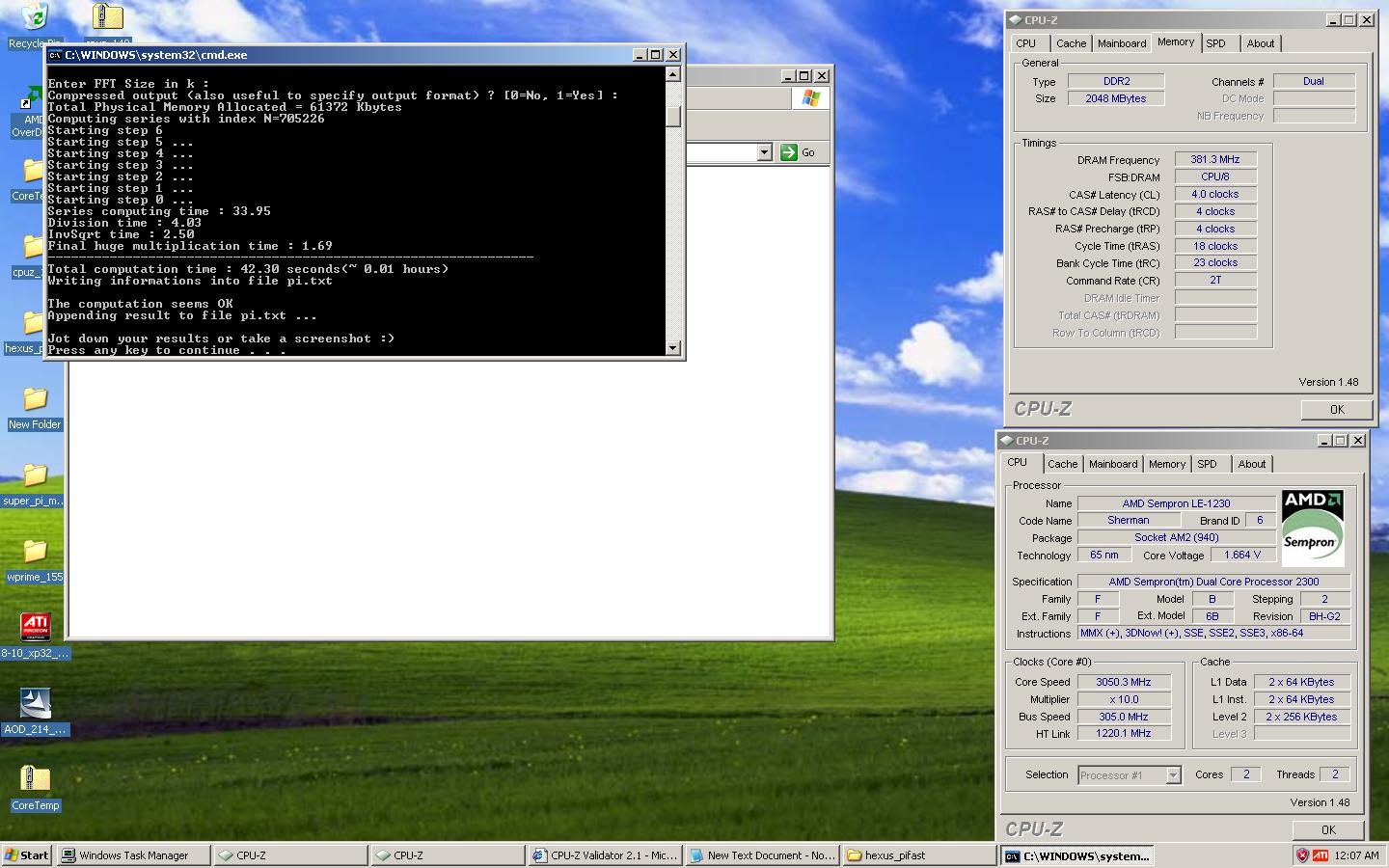Image resolution: width=1389 pixels, height=868 pixels.
Task: Click the Cycle Time (tRAS) value 18 clocks
Action: click(1215, 247)
